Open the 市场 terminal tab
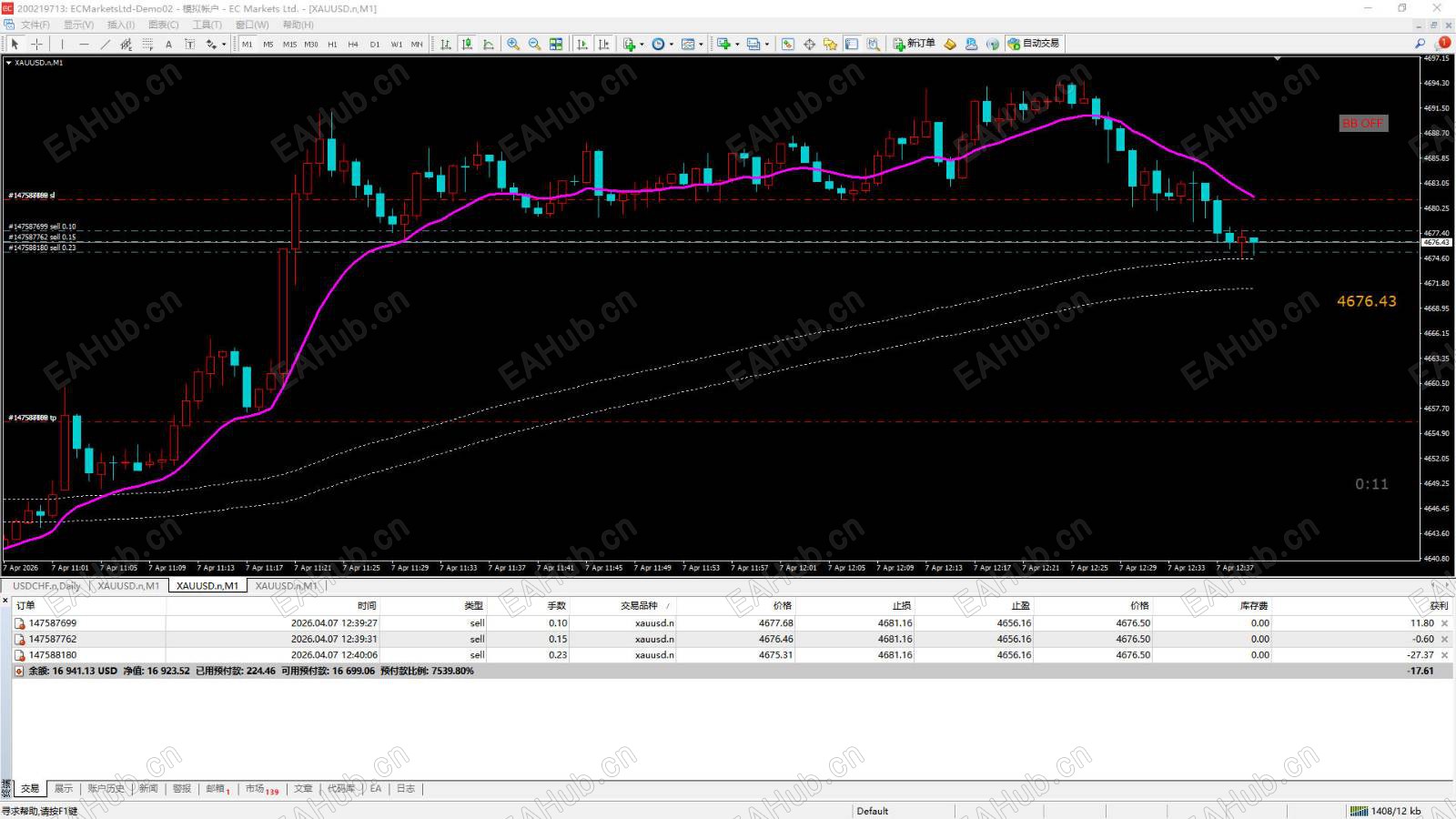1456x819 pixels. pyautogui.click(x=262, y=789)
